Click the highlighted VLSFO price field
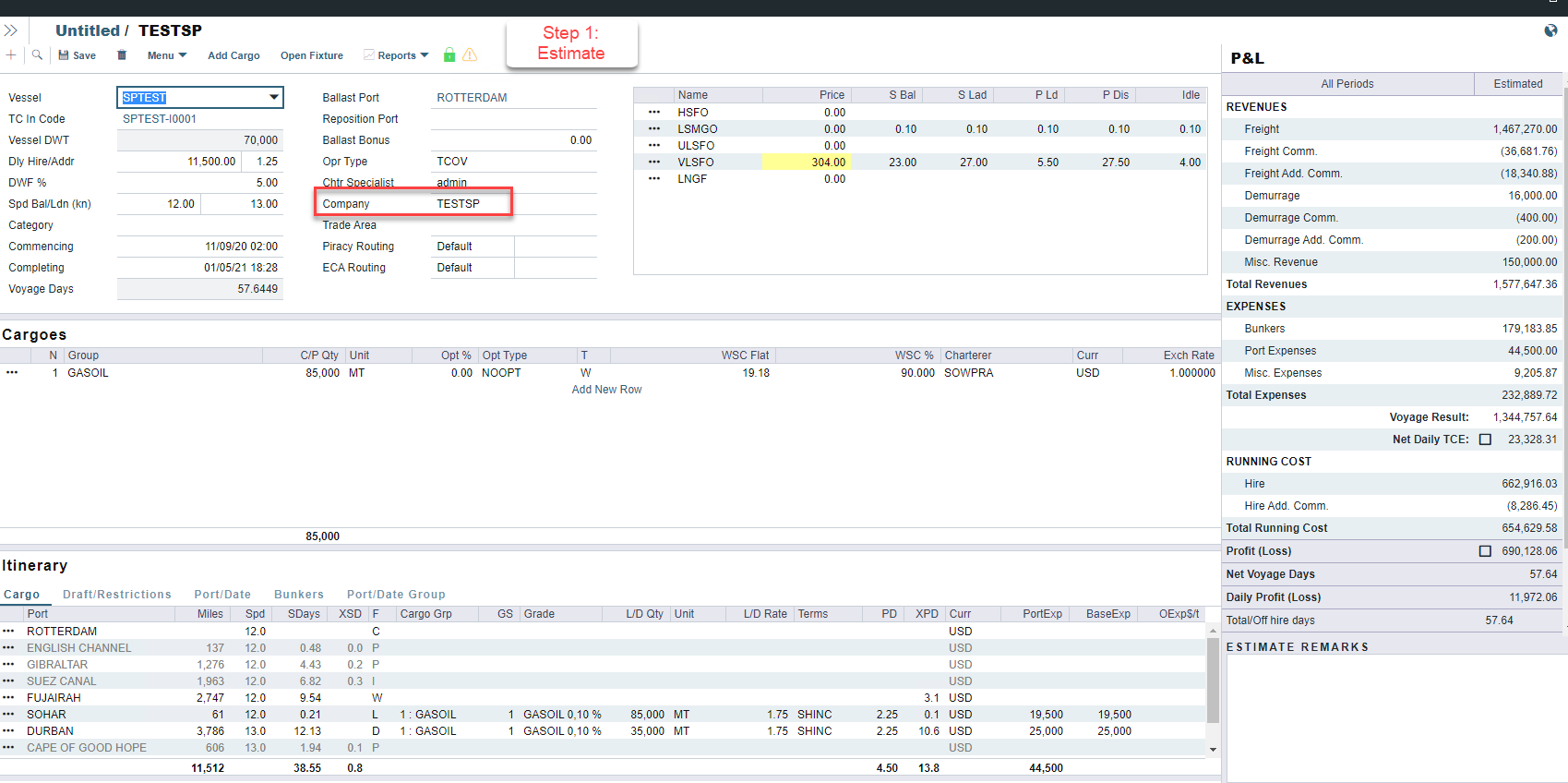The image size is (1568, 783). [806, 163]
